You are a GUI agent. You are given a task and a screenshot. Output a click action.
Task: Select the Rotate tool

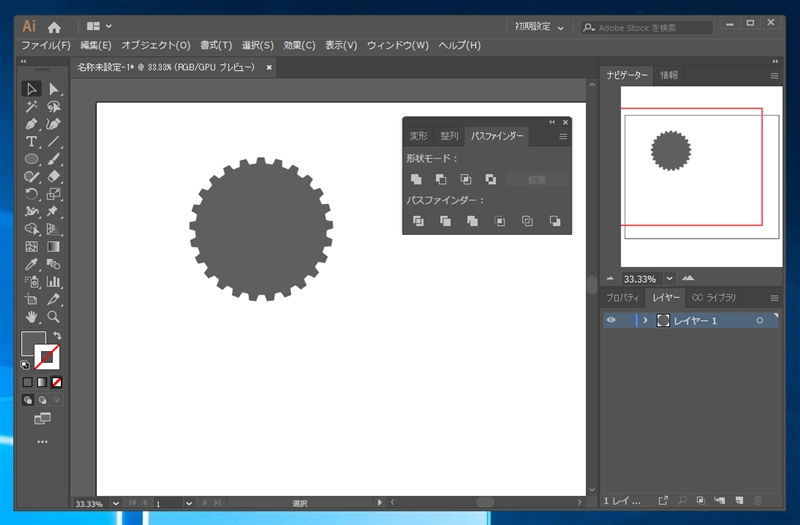[x=31, y=194]
